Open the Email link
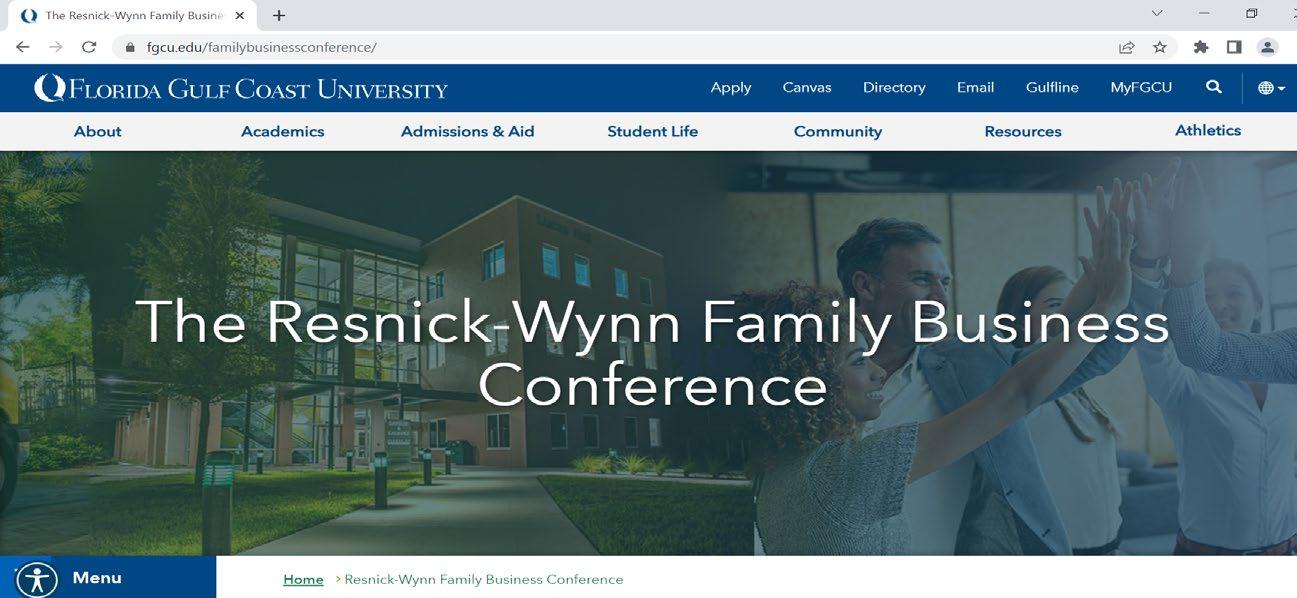This screenshot has width=1297, height=598. coord(975,88)
